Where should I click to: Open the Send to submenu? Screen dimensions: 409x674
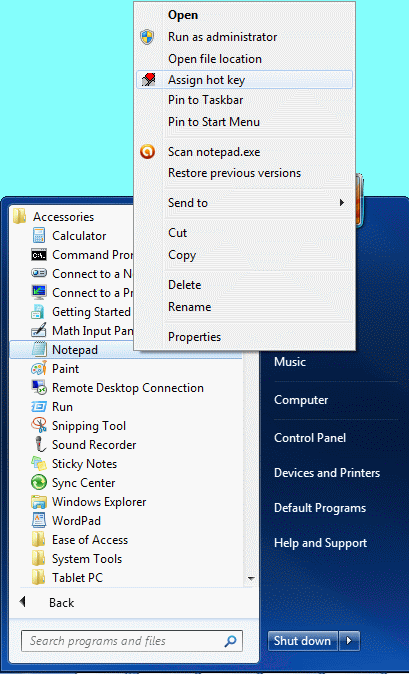pyautogui.click(x=245, y=202)
